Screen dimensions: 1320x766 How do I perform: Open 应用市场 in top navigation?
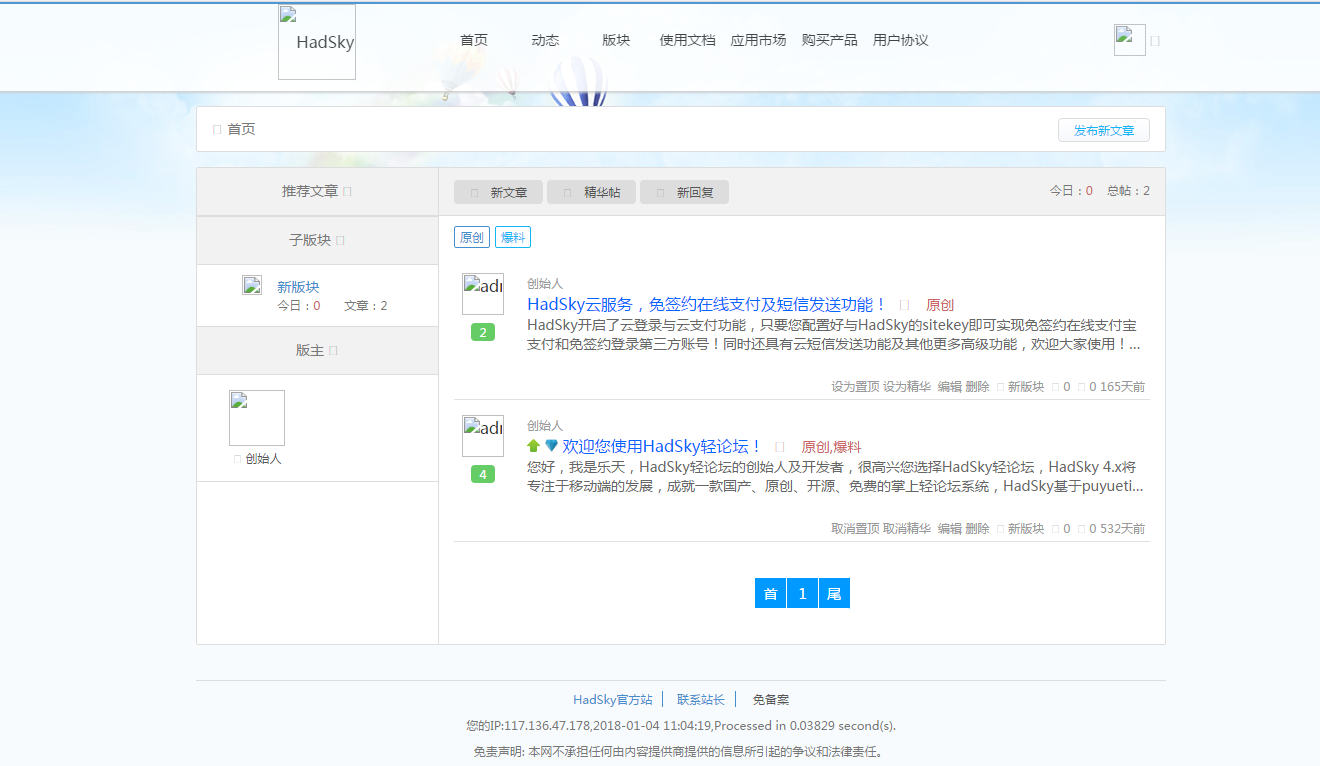tap(758, 40)
